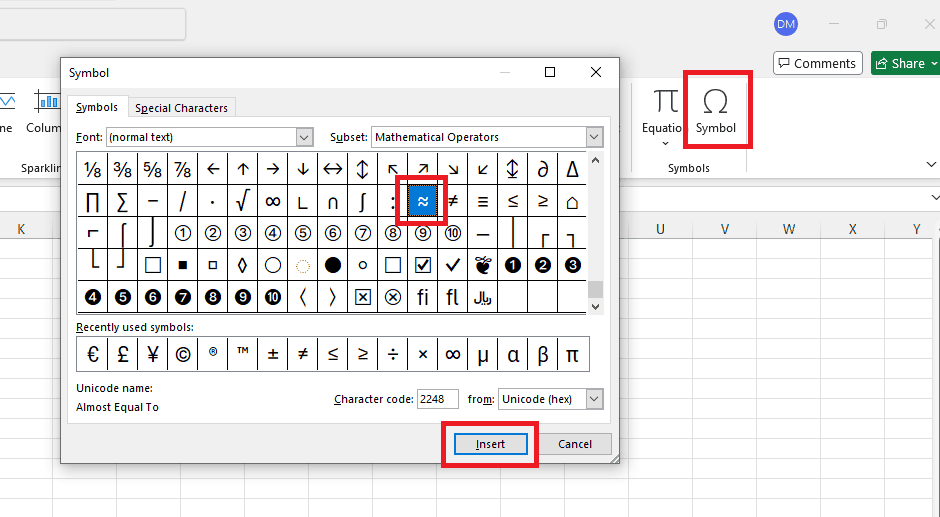
Task: Select column header V in spreadsheet
Action: [725, 229]
